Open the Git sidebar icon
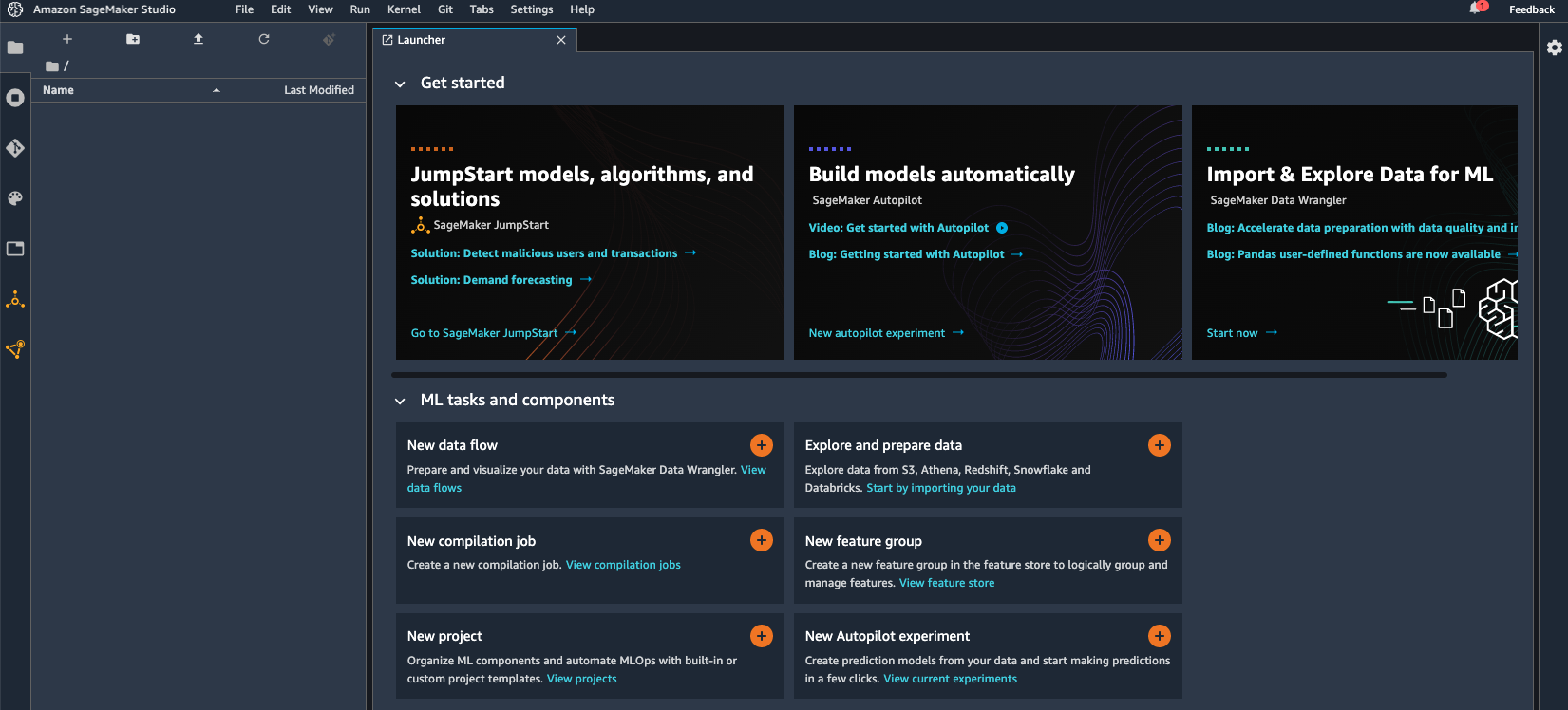The height and width of the screenshot is (710, 1568). click(x=15, y=148)
